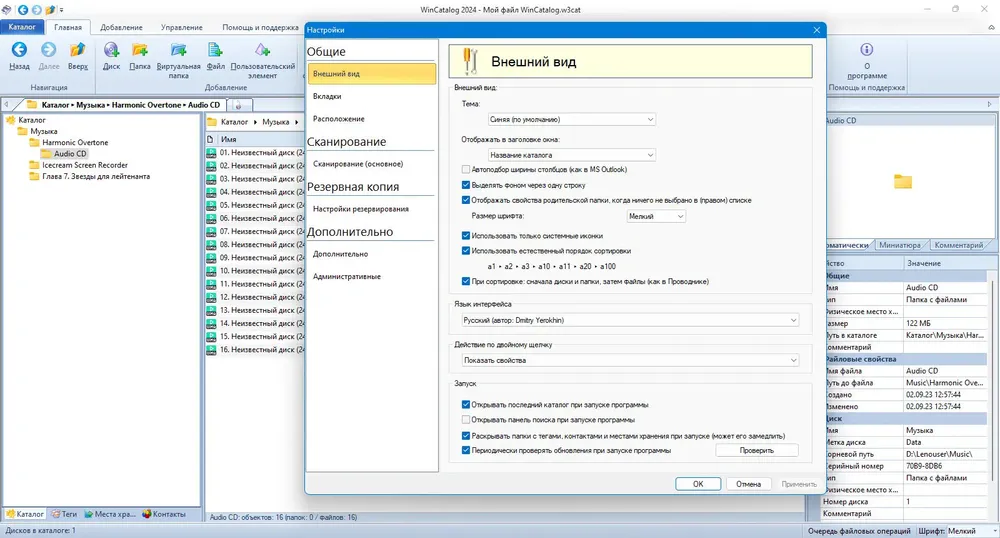The height and width of the screenshot is (538, 1000).
Task: Open the Миниатюра tab in right panel
Action: (899, 245)
